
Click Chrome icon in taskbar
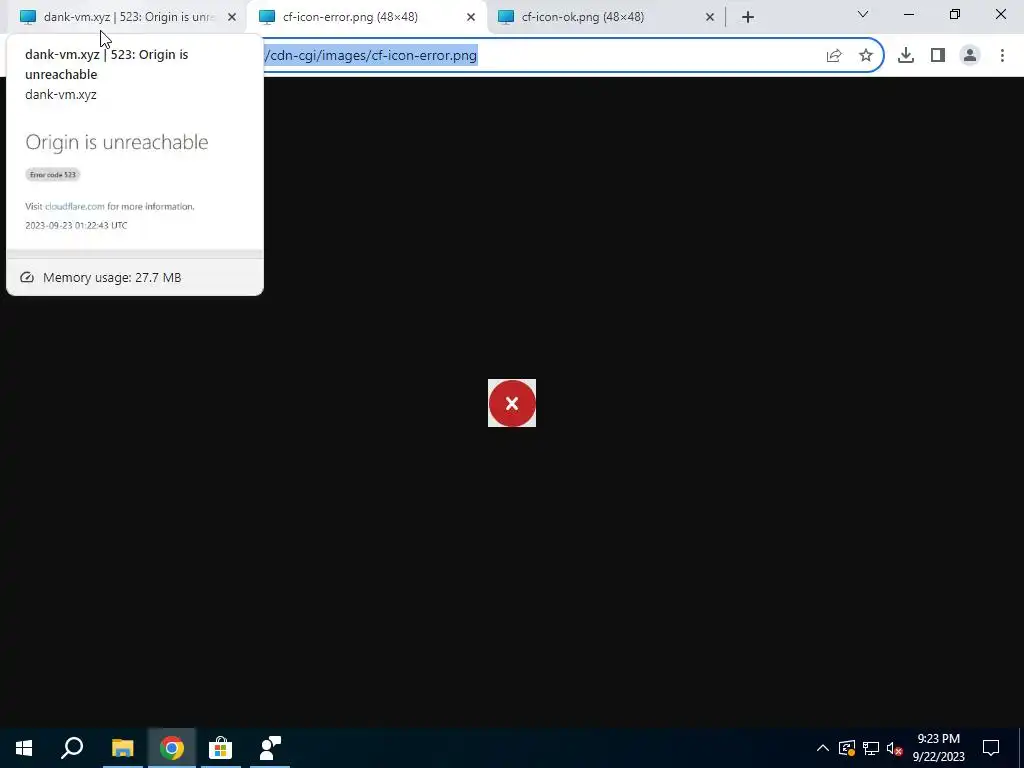(x=172, y=748)
